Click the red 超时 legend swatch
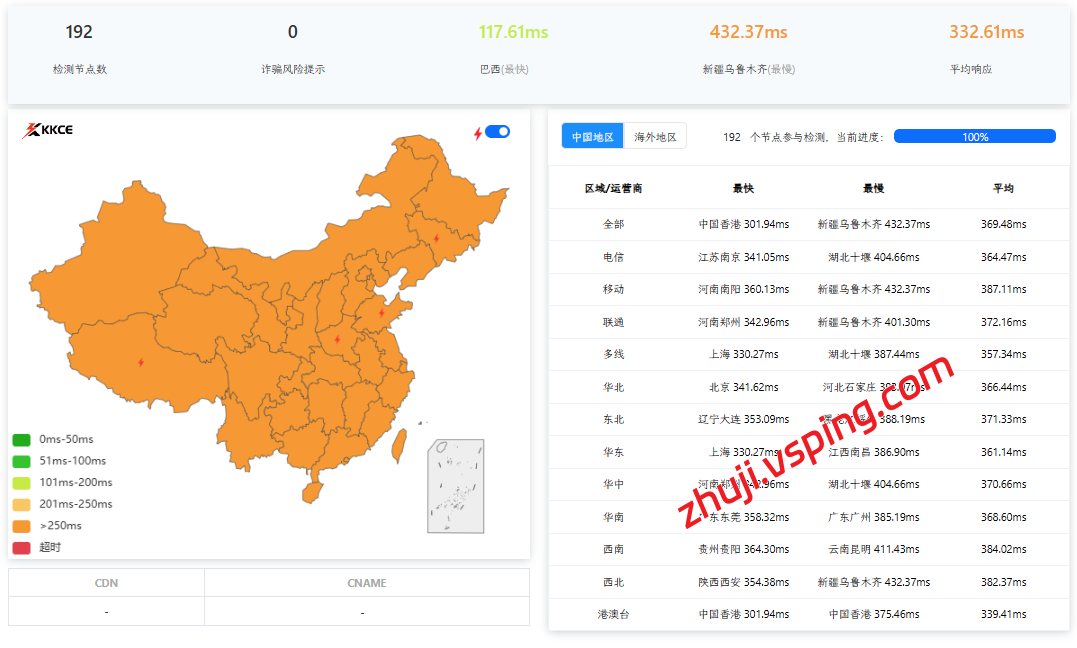Image resolution: width=1077 pixels, height=648 pixels. [22, 547]
